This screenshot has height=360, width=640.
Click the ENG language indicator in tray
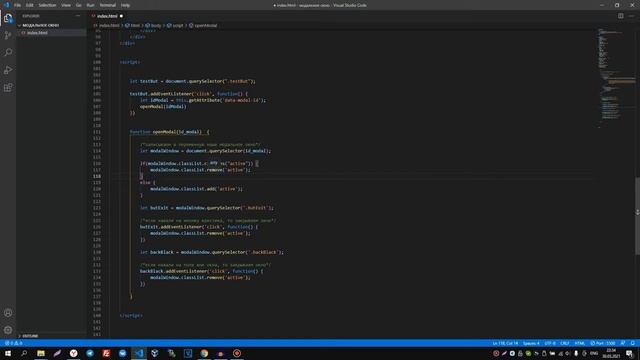click(x=594, y=353)
